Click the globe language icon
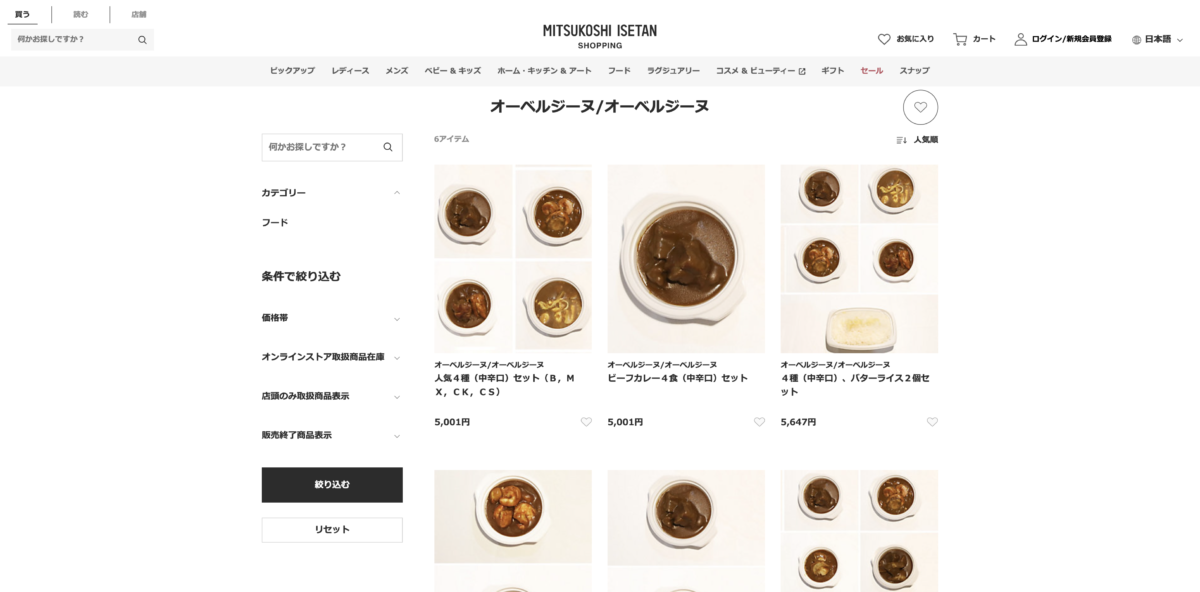Screen dimensions: 1200x592 [1136, 40]
